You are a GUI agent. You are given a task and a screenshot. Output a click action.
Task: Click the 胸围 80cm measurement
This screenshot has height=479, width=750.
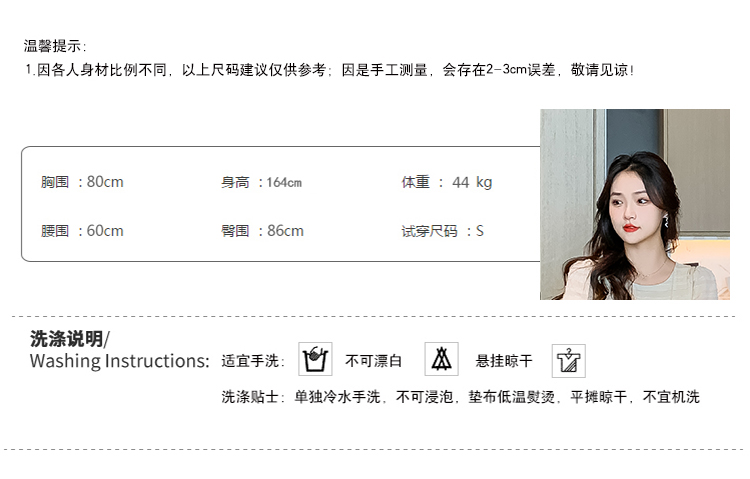(x=82, y=182)
